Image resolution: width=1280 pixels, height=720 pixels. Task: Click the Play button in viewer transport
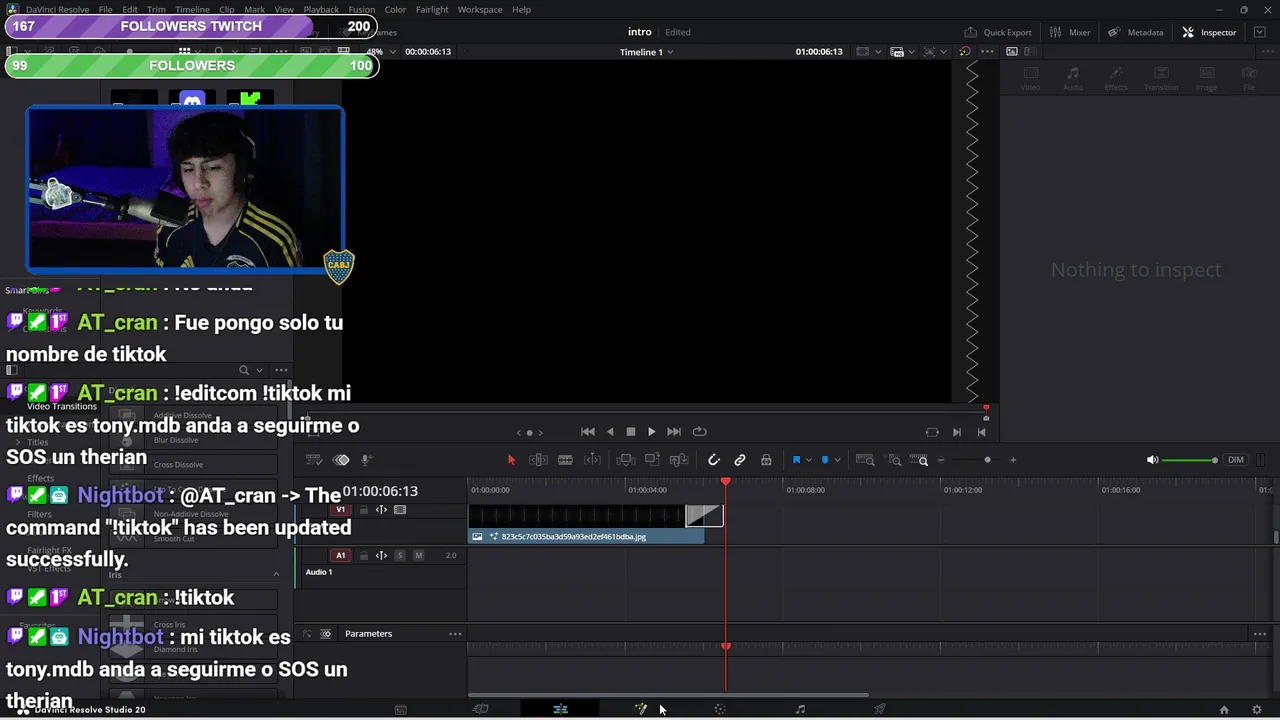click(651, 432)
